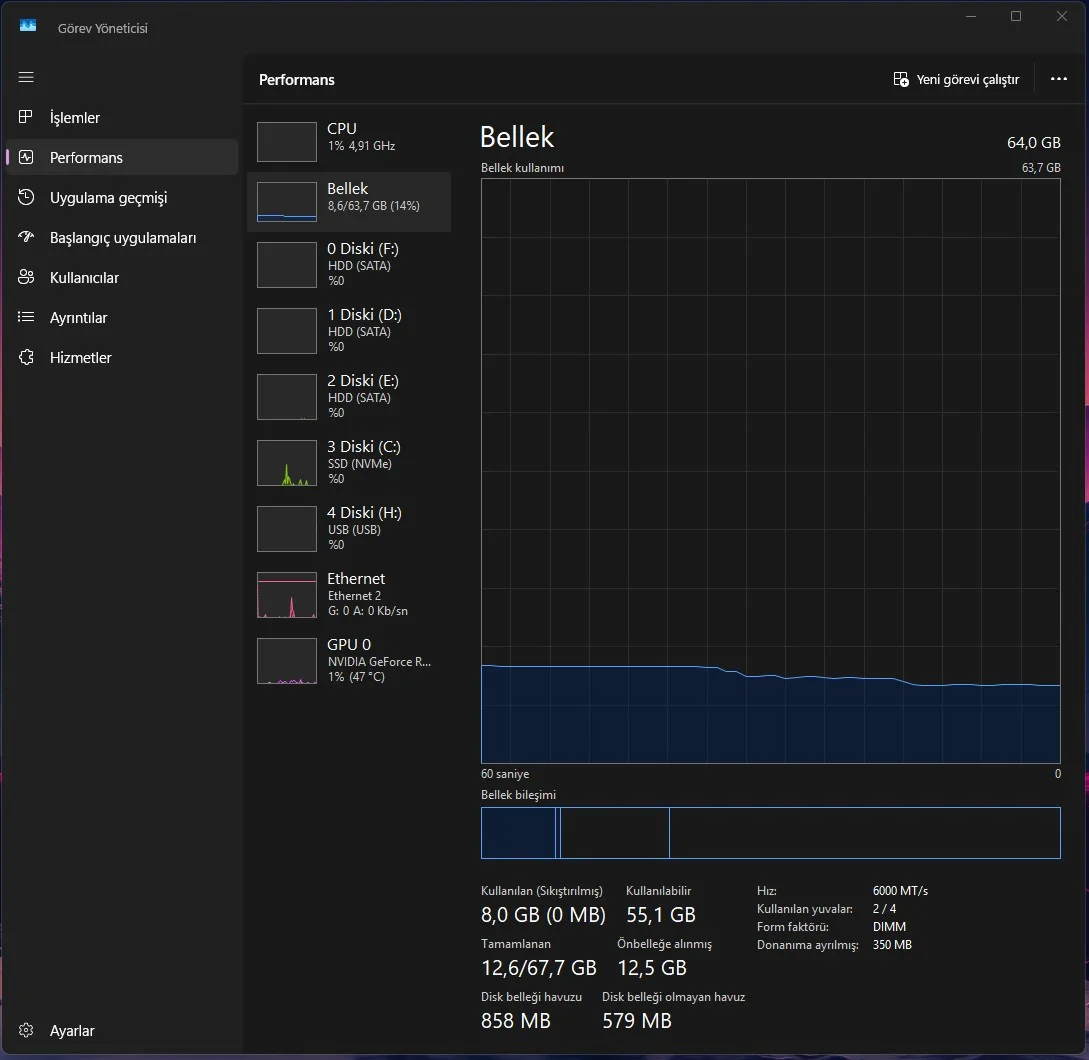Select GPU 0 NVIDIA GeForce entry
The image size is (1089, 1060).
click(x=348, y=660)
